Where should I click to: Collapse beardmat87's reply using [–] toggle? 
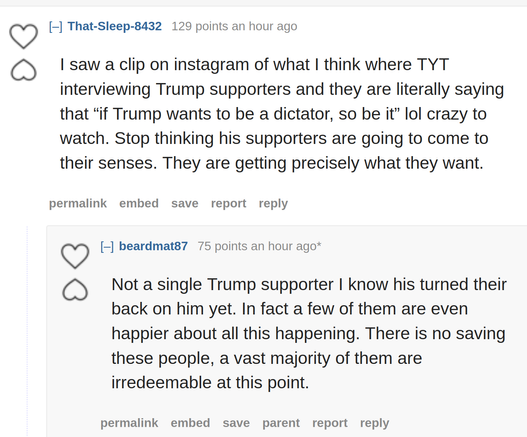point(107,246)
